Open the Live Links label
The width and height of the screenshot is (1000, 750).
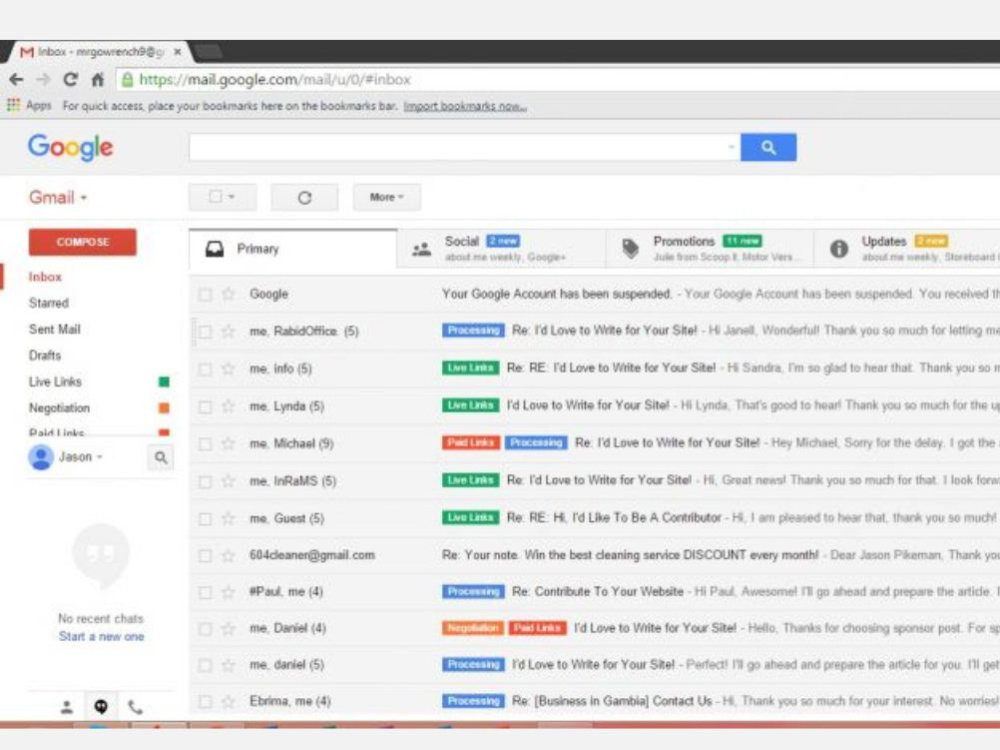pos(55,381)
